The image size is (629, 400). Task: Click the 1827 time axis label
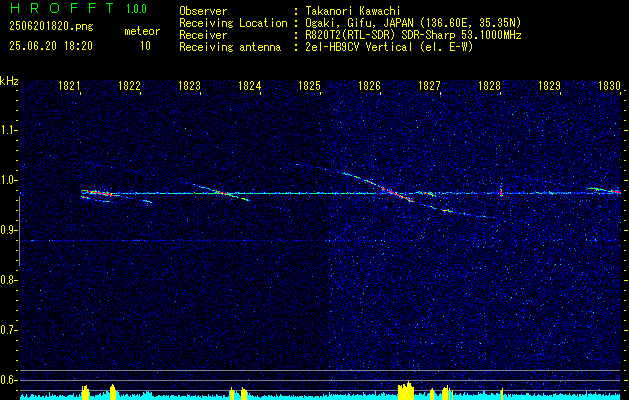[430, 86]
